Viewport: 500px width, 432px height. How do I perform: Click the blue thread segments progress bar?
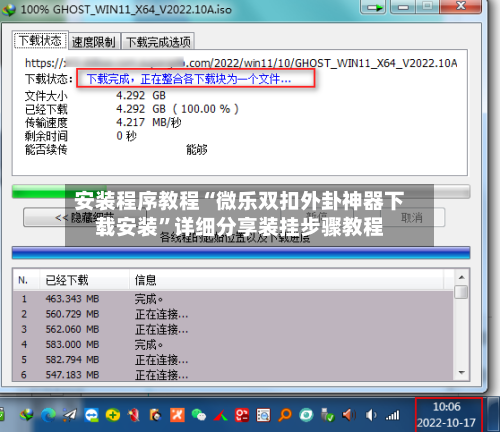point(241,253)
